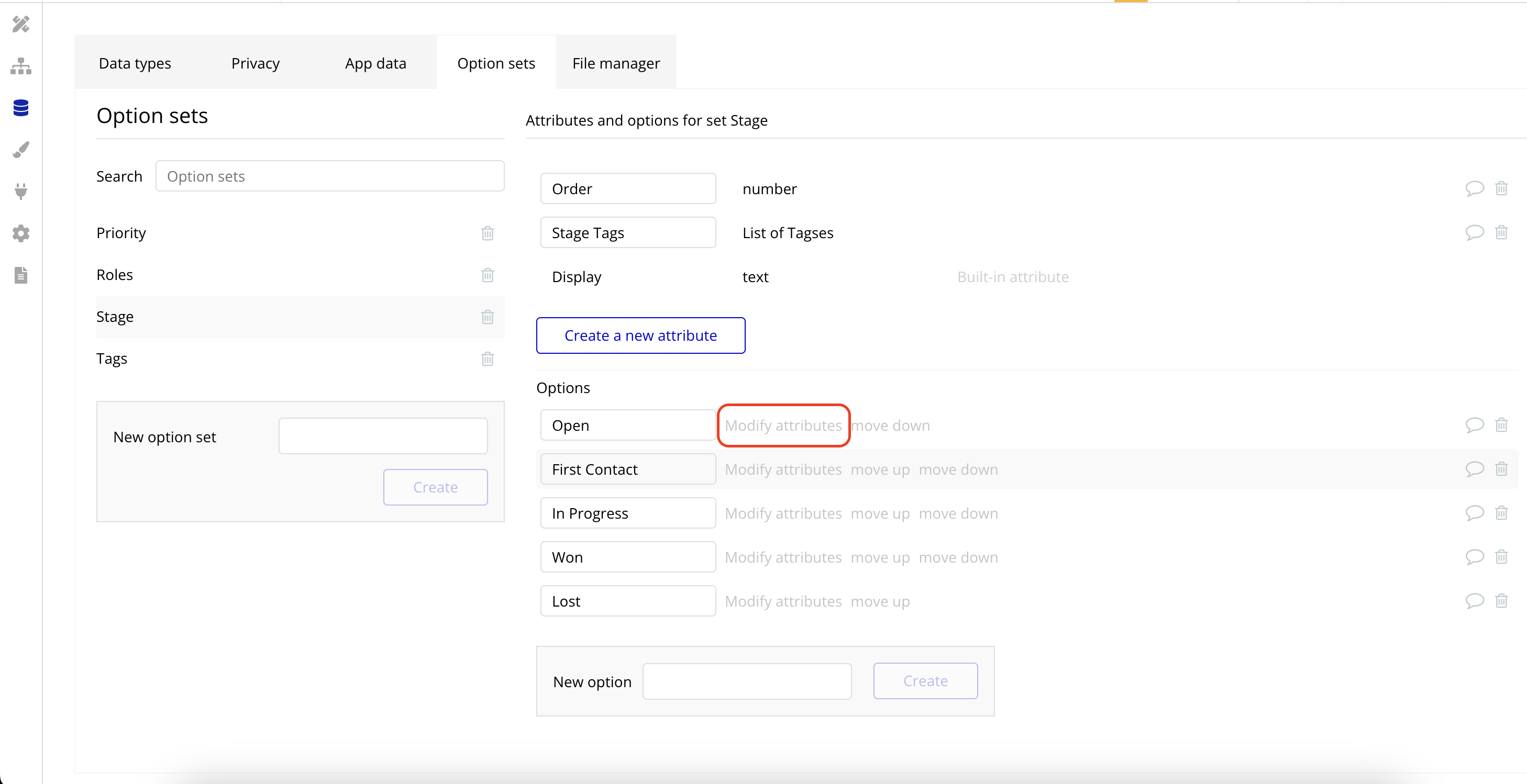The image size is (1527, 784).
Task: Click move down for First Contact option
Action: point(958,469)
